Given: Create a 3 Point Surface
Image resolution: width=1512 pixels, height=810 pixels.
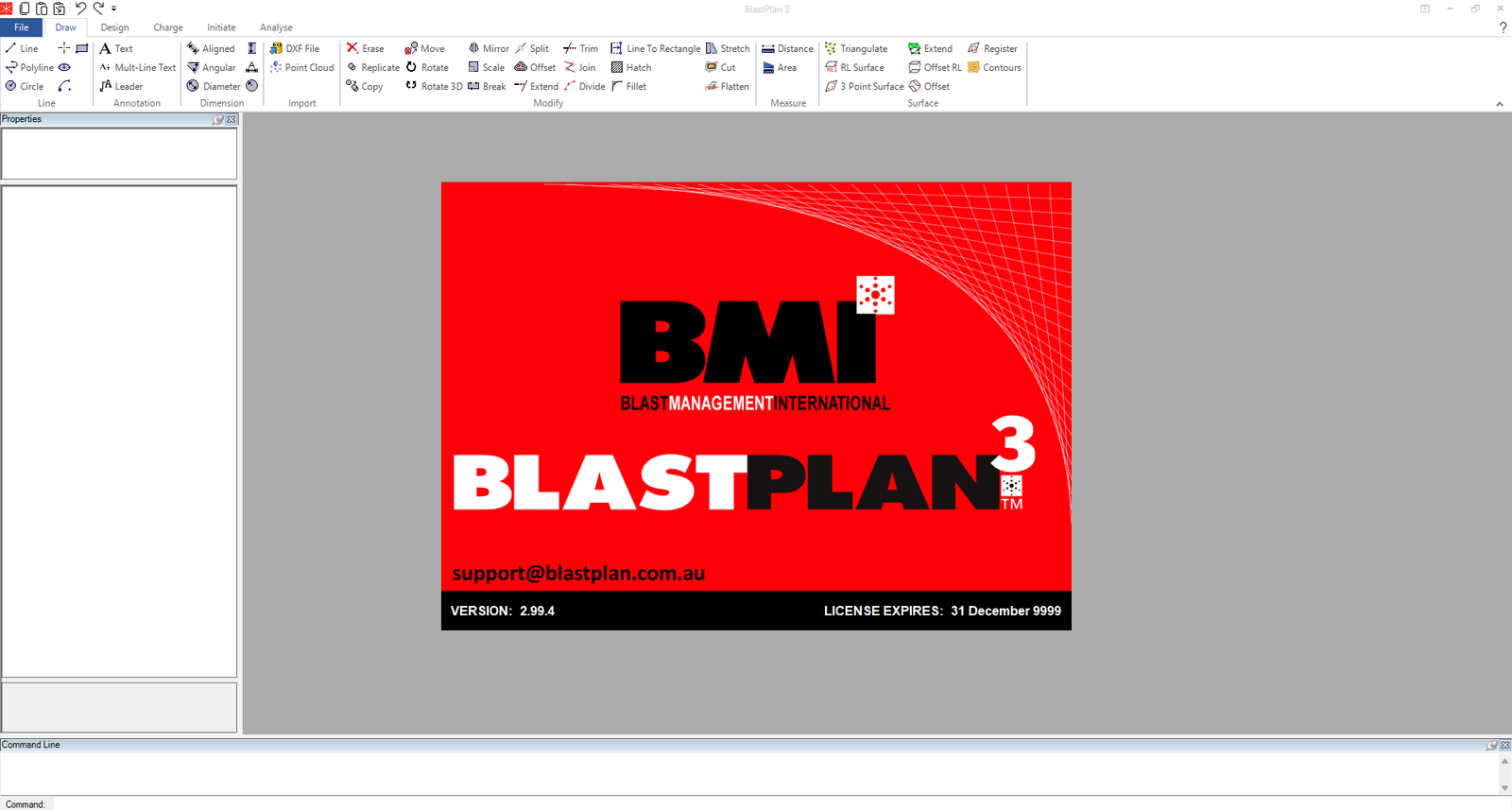Looking at the screenshot, I should pyautogui.click(x=865, y=86).
